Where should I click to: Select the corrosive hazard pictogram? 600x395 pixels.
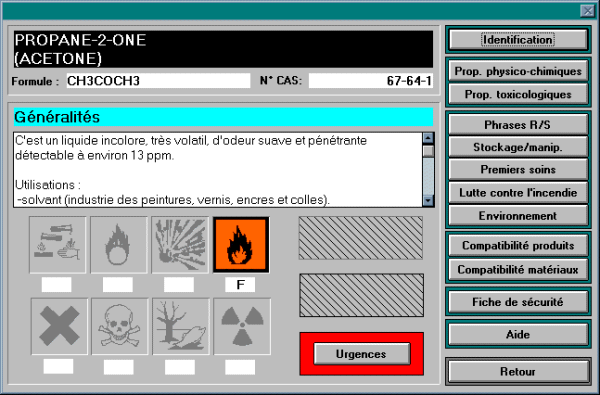click(57, 245)
